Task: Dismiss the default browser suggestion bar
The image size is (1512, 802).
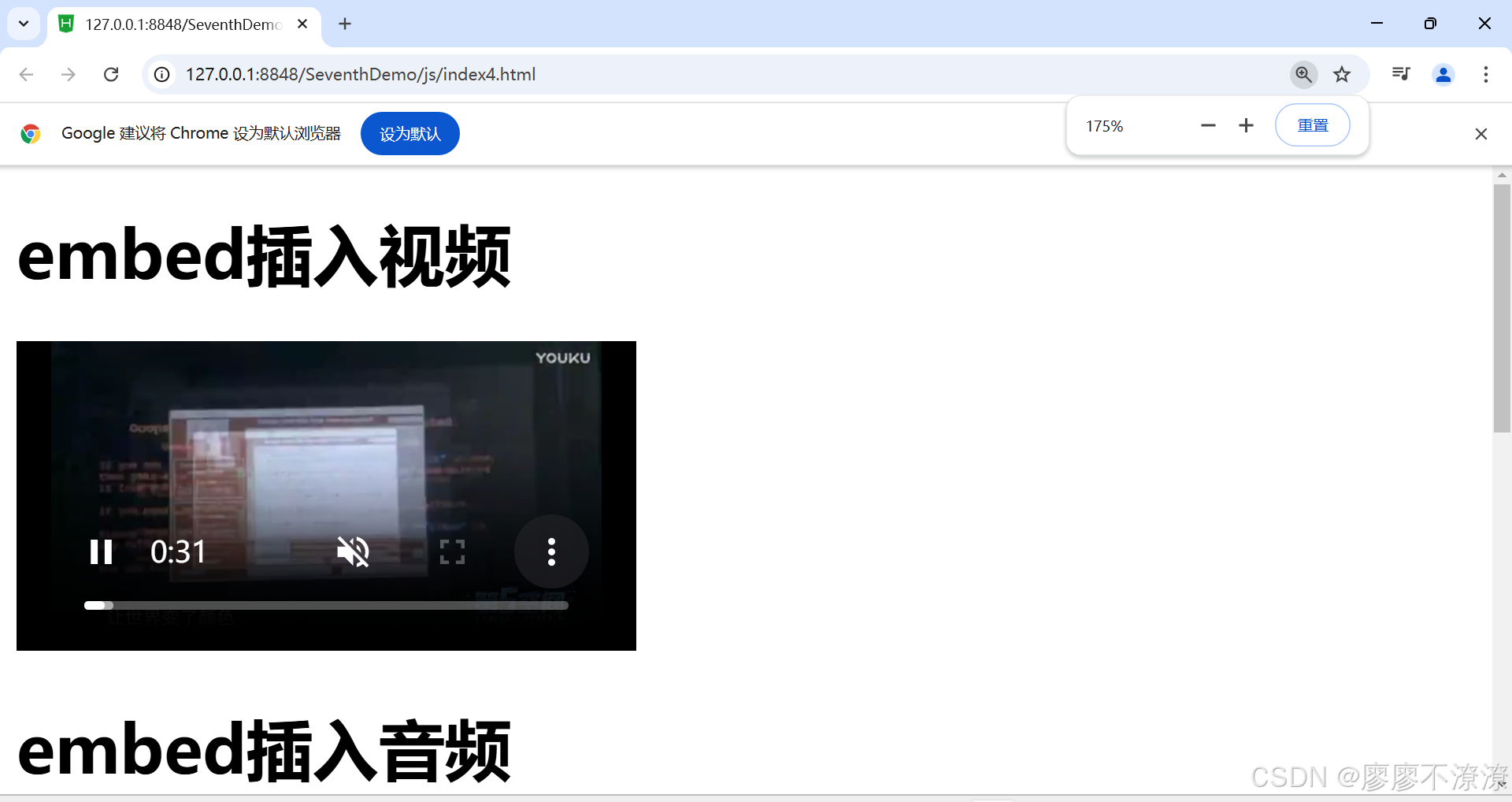Action: (1481, 134)
